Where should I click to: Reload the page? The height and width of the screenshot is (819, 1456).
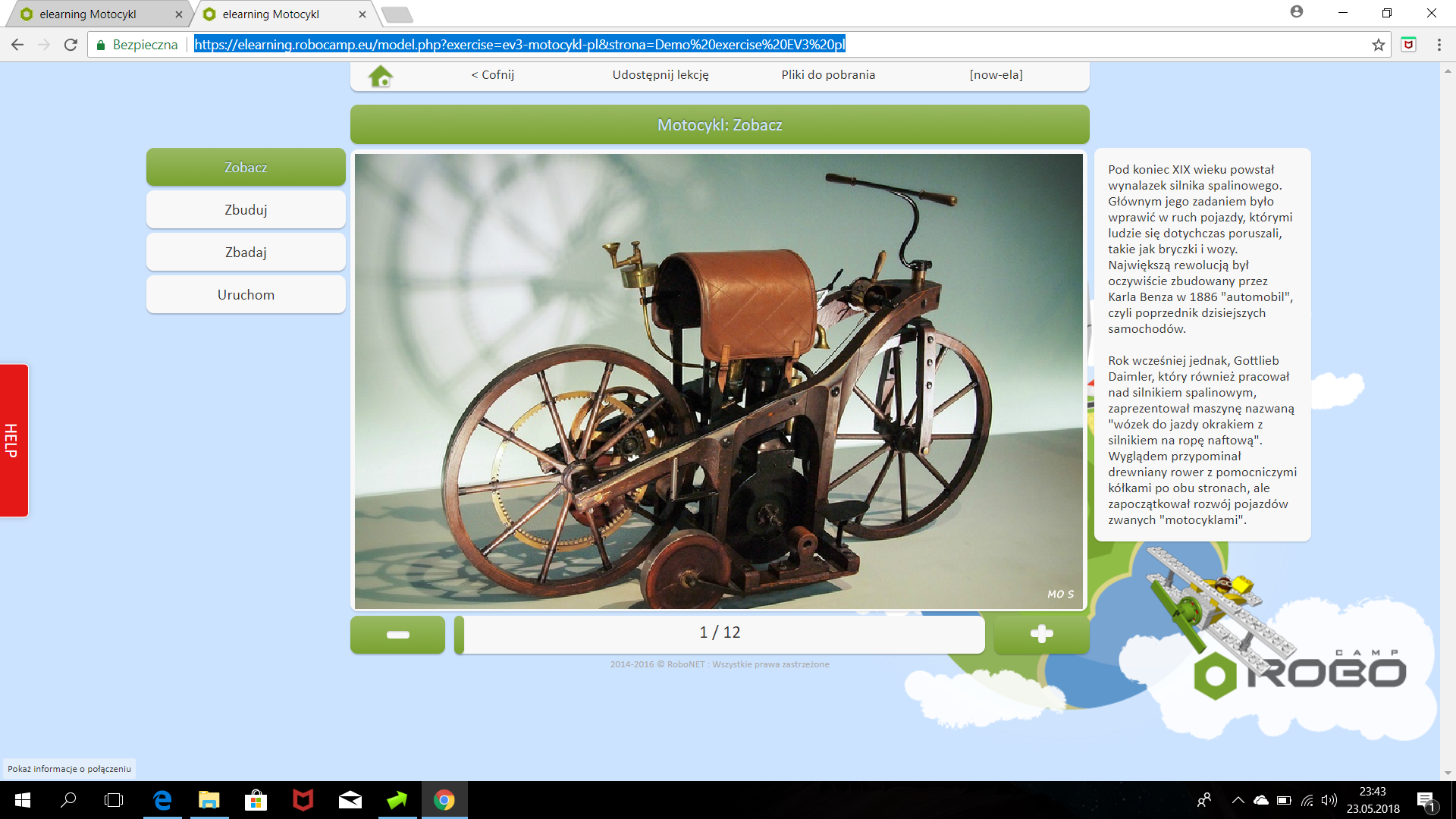point(71,45)
